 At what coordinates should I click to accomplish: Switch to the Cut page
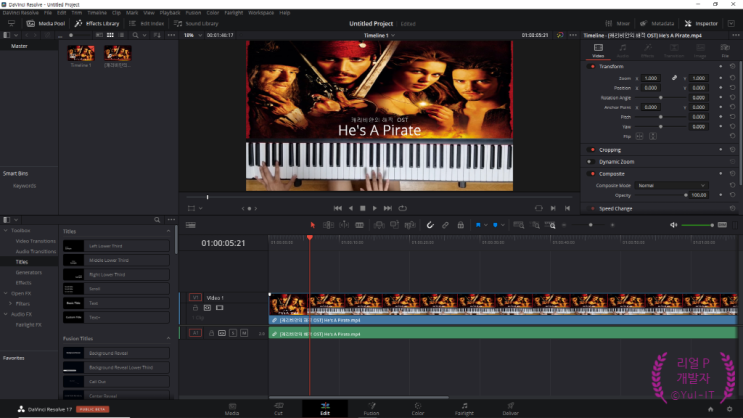pyautogui.click(x=278, y=409)
